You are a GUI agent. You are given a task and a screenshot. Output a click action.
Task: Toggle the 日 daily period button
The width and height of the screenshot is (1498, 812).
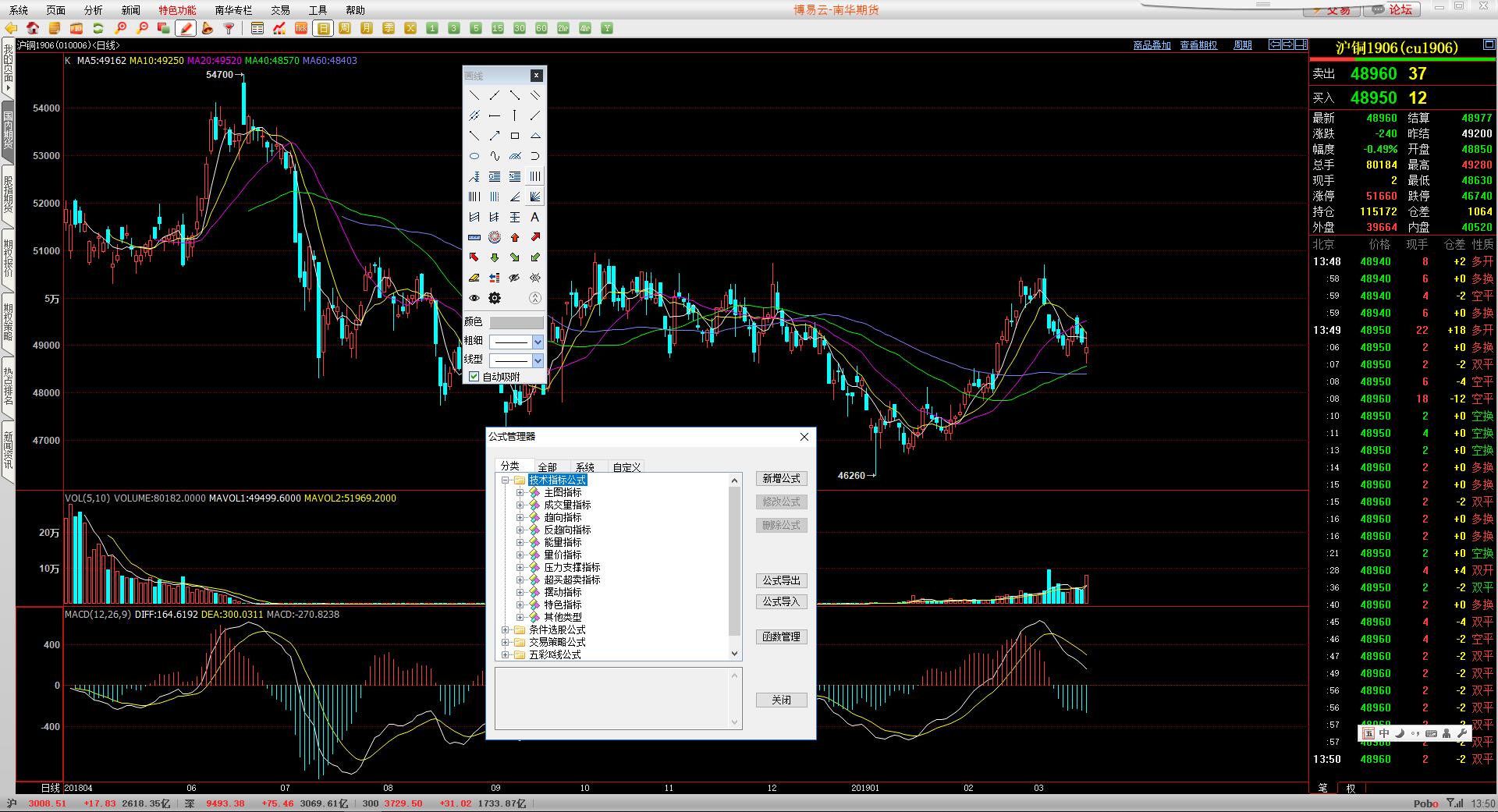click(323, 28)
